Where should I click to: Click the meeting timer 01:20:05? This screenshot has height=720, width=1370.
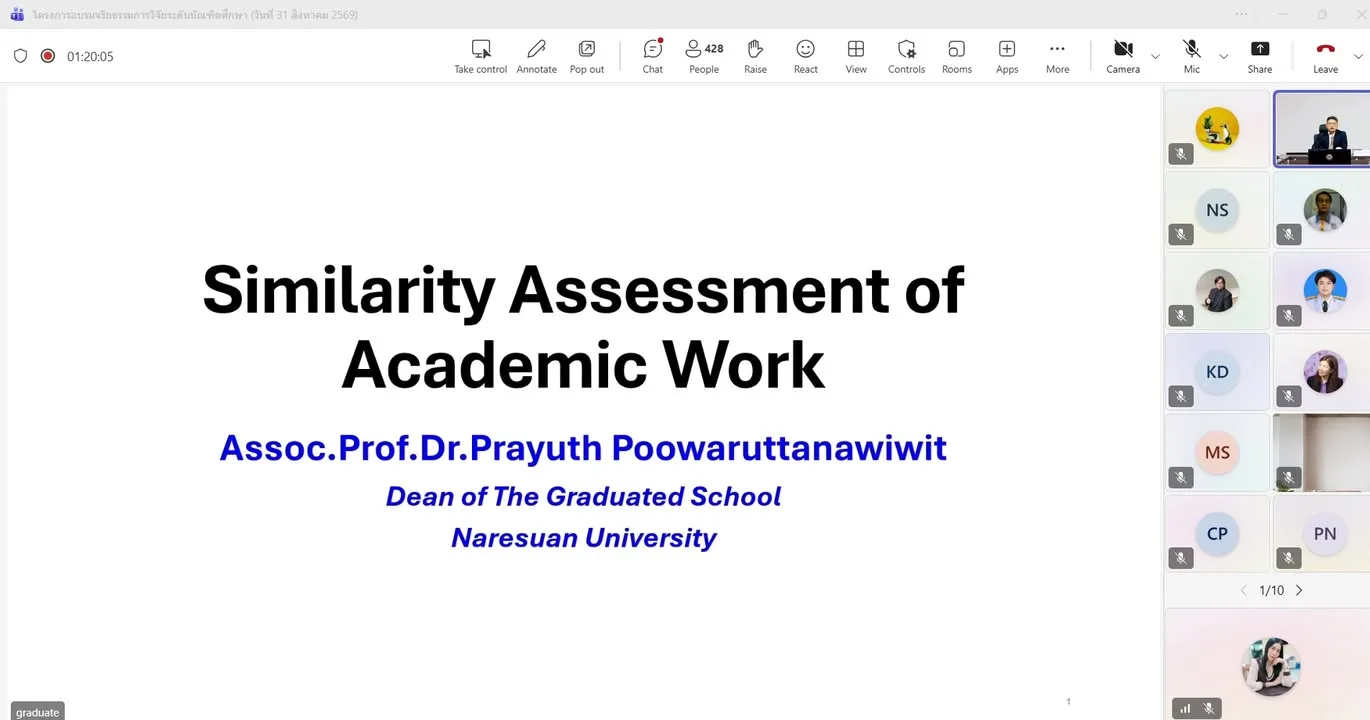pos(90,57)
